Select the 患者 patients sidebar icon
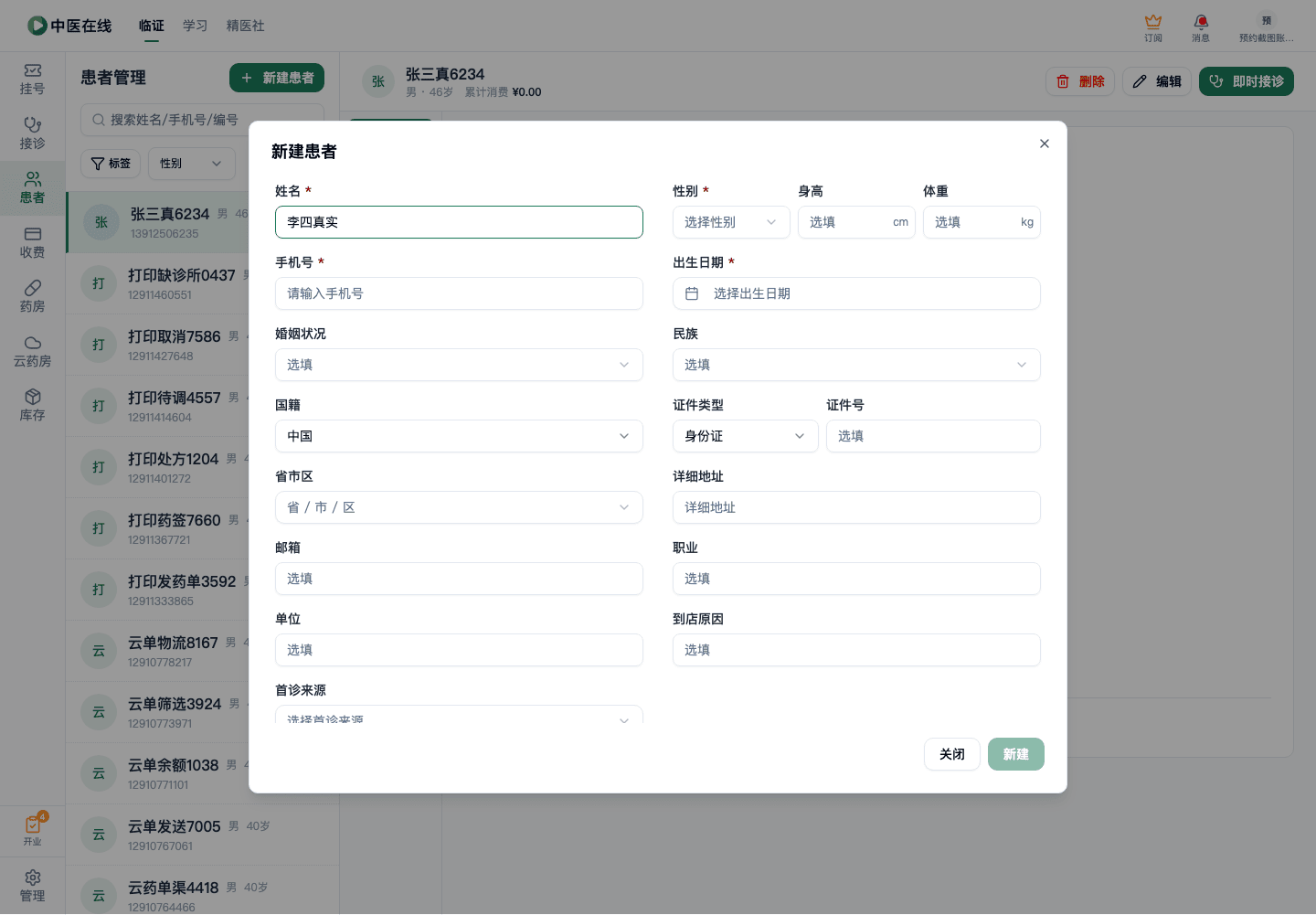Image resolution: width=1316 pixels, height=915 pixels. coord(32,188)
